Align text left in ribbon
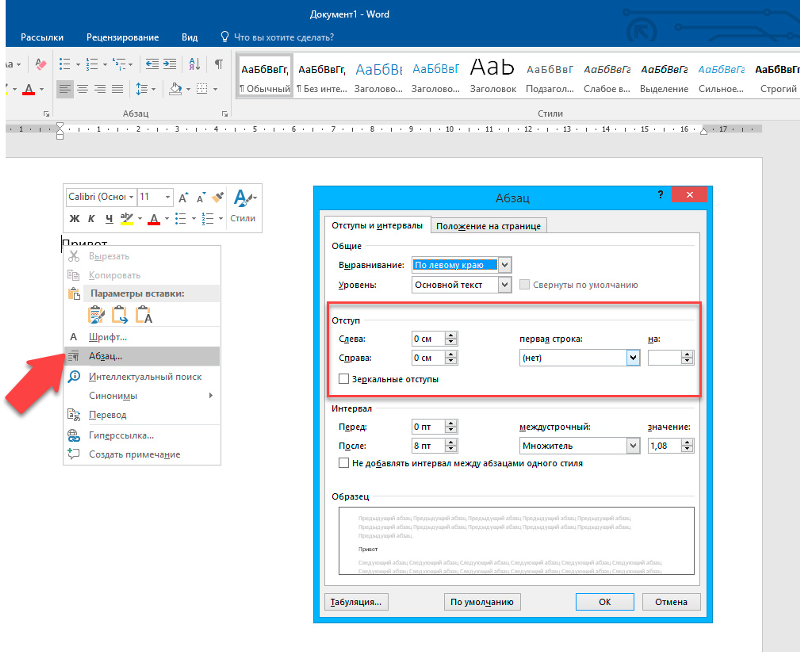This screenshot has height=652, width=800. pos(64,89)
